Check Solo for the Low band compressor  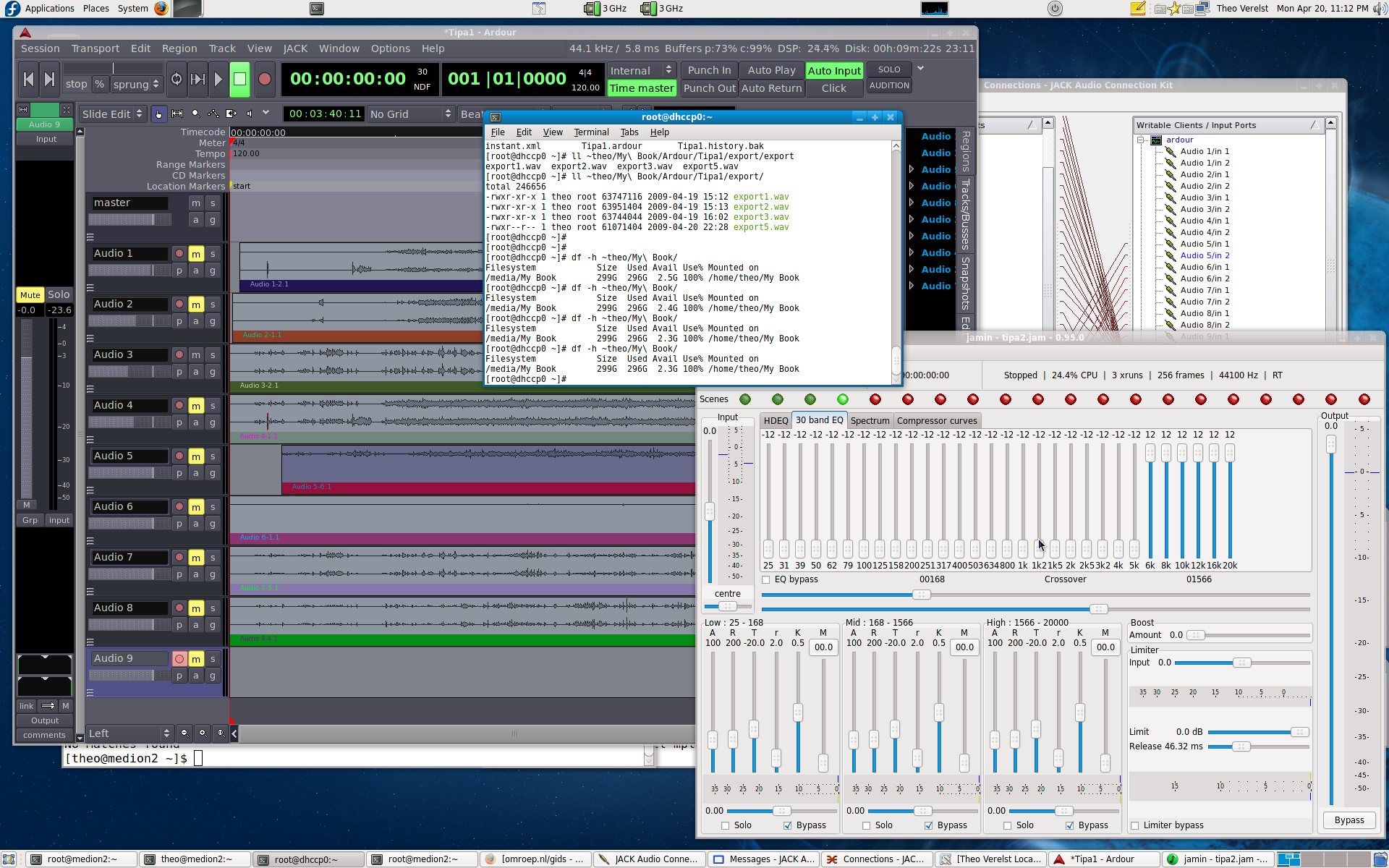(726, 825)
